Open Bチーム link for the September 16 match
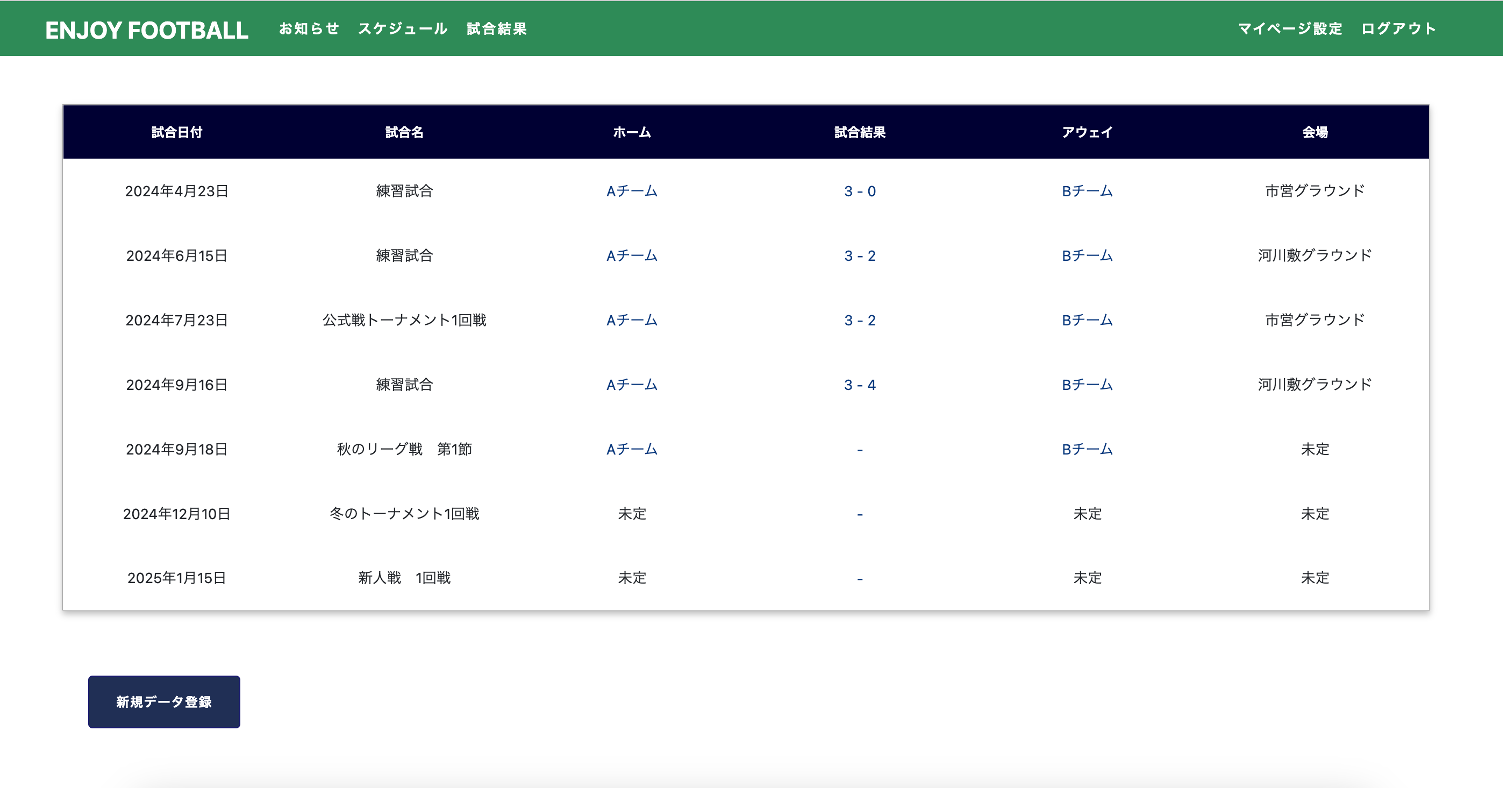This screenshot has height=788, width=1504. (x=1086, y=384)
